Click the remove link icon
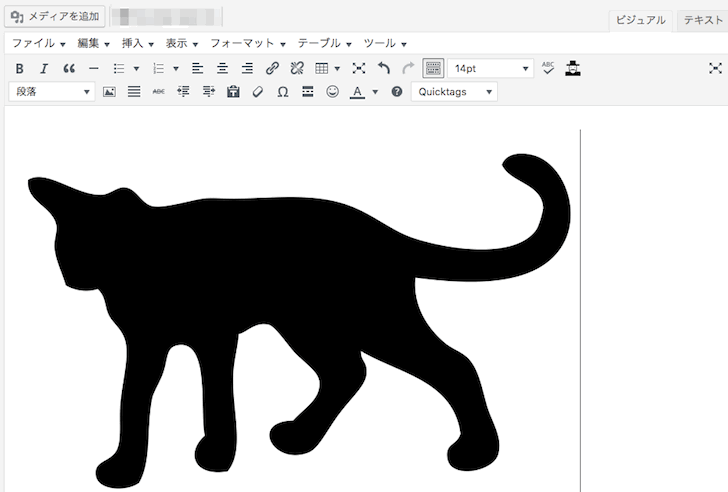 click(x=296, y=69)
